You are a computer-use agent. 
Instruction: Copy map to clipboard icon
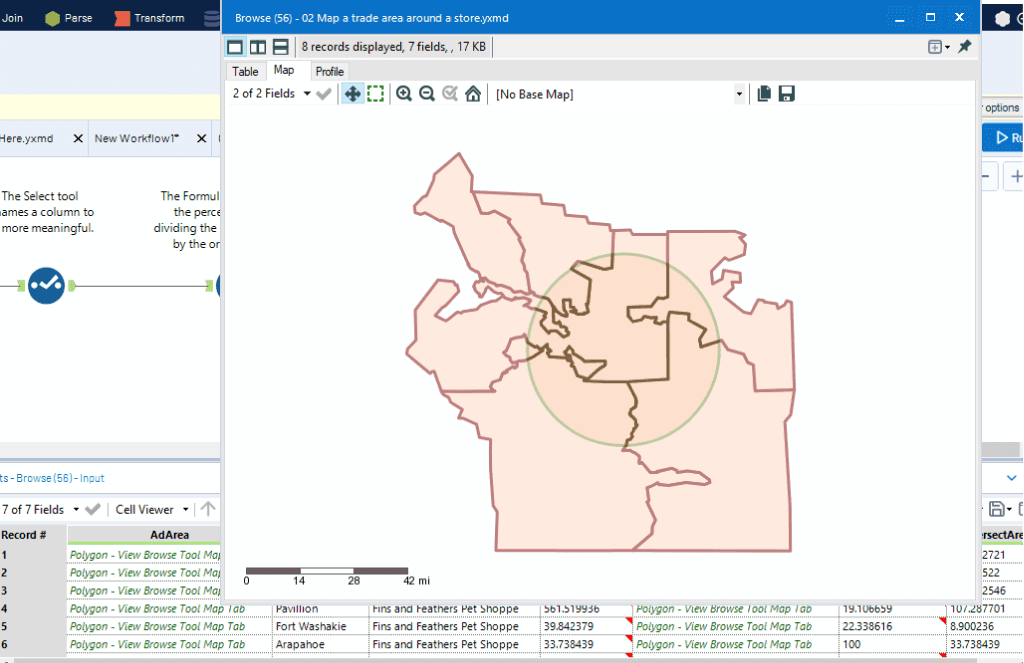coord(764,94)
